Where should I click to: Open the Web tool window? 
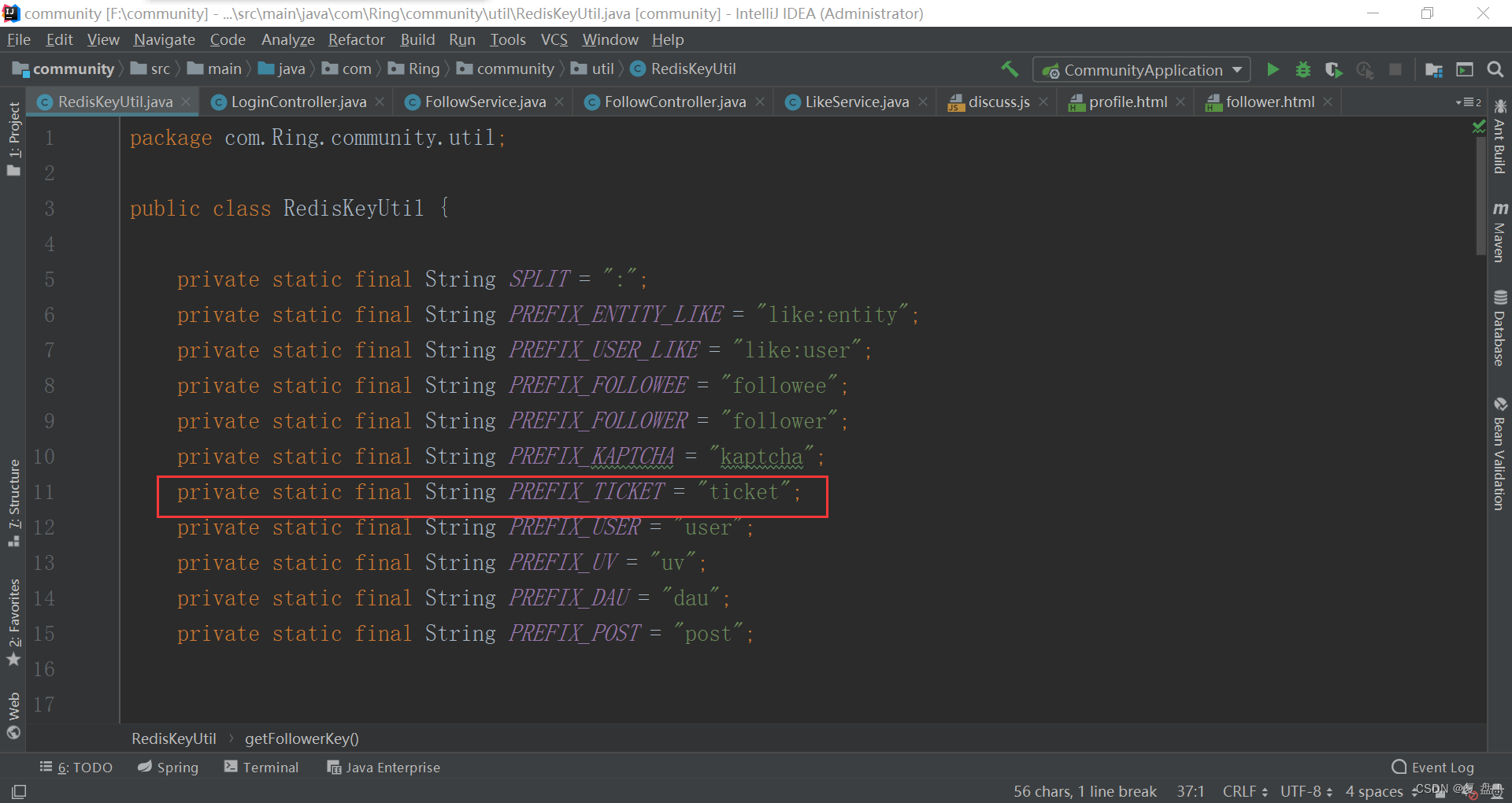click(14, 716)
